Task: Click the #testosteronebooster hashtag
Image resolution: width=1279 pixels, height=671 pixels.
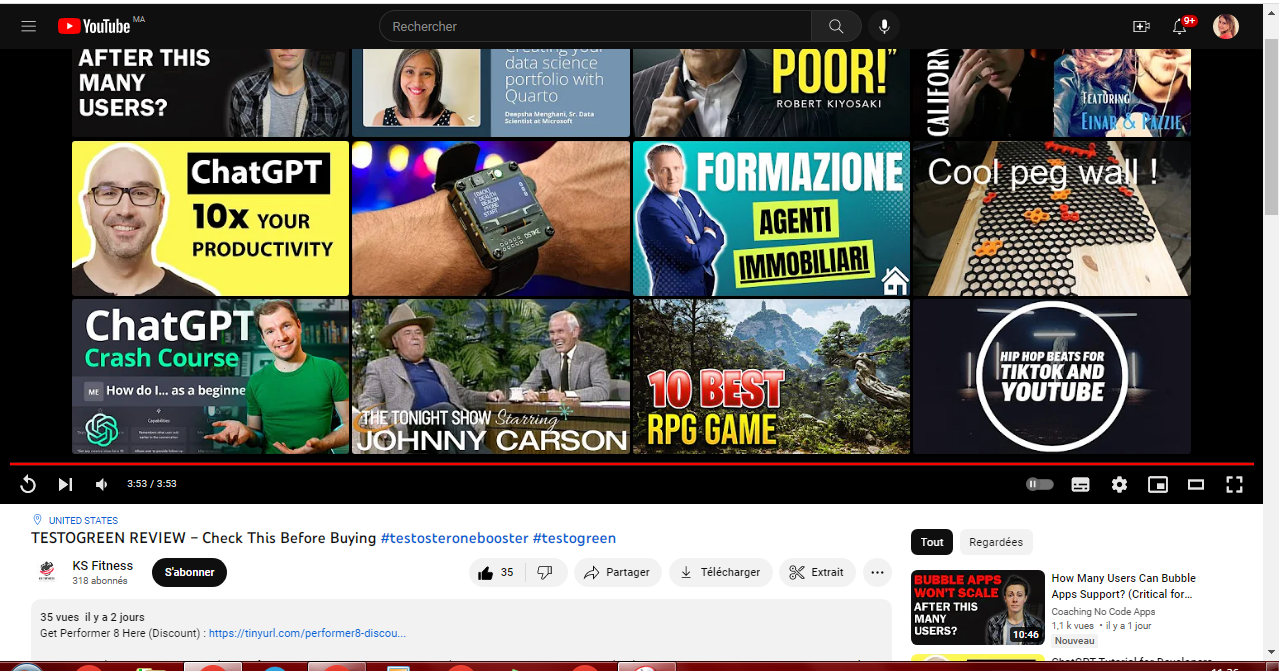Action: [454, 538]
